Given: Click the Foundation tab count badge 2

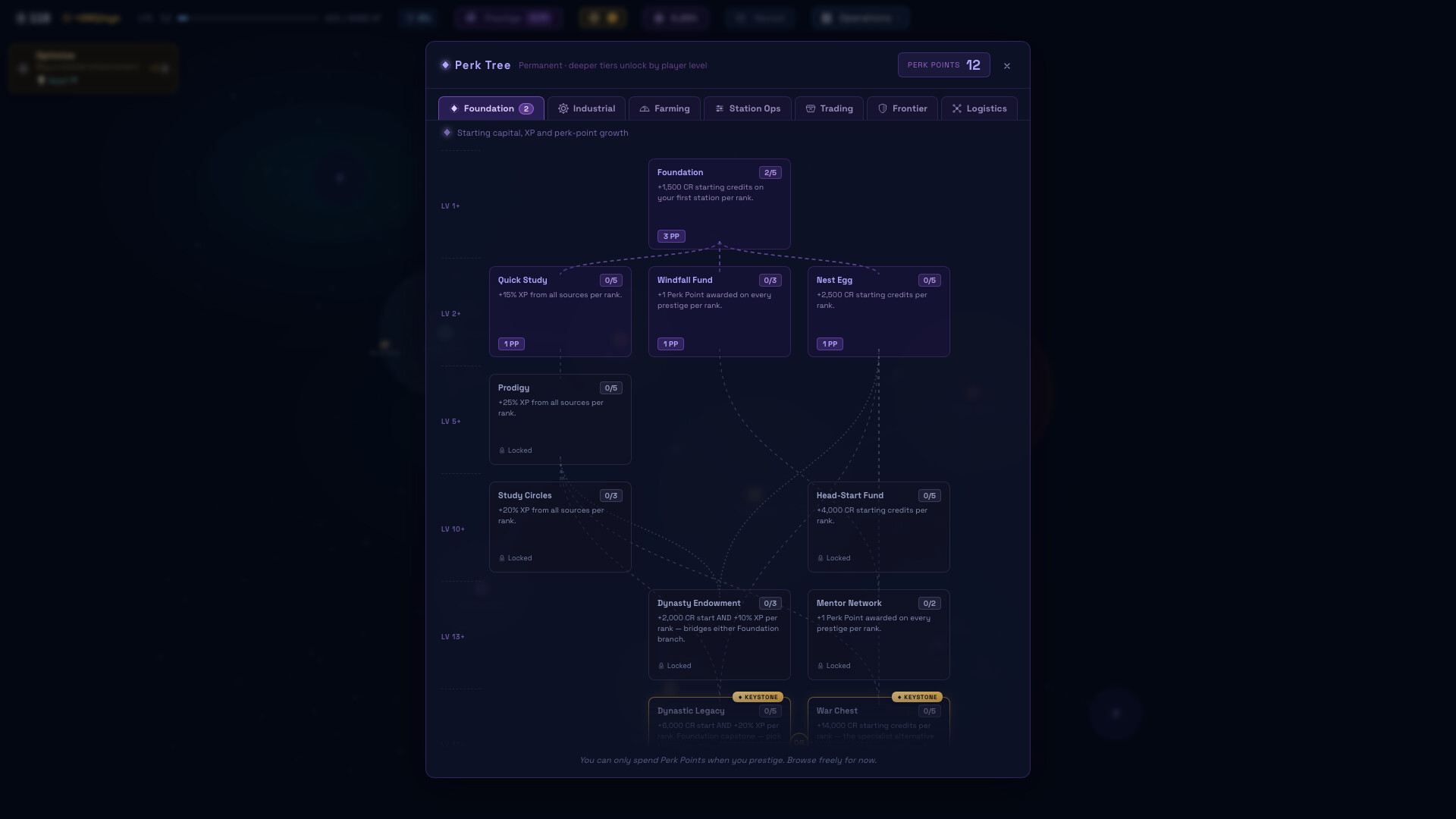Looking at the screenshot, I should pos(526,109).
